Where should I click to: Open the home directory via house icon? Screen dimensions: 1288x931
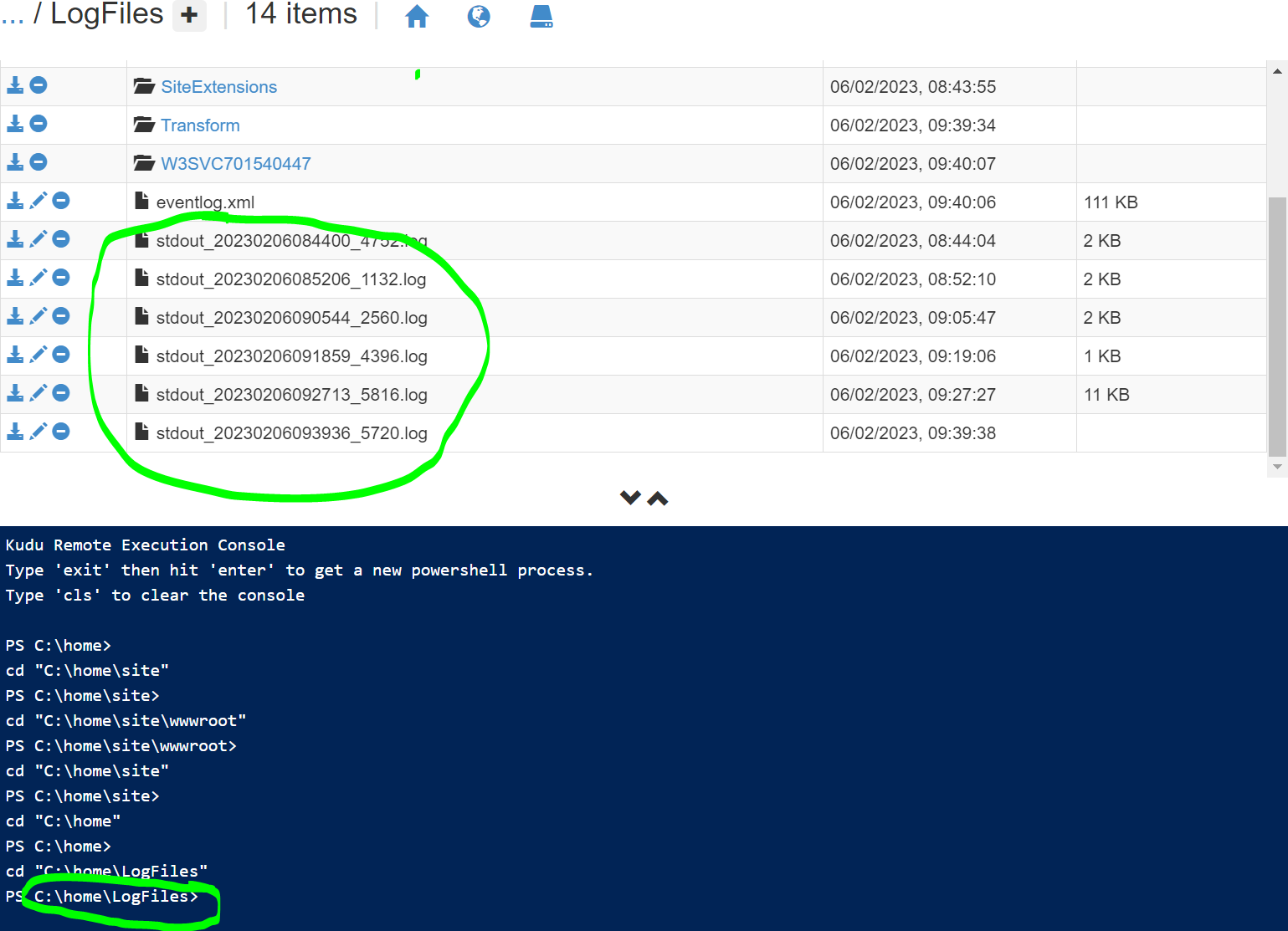(x=417, y=17)
